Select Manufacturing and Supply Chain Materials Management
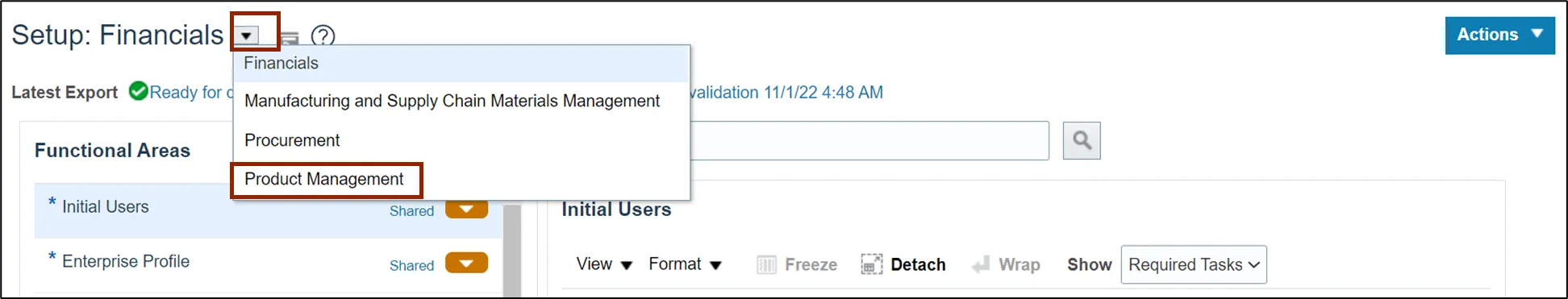1568x299 pixels. point(452,101)
